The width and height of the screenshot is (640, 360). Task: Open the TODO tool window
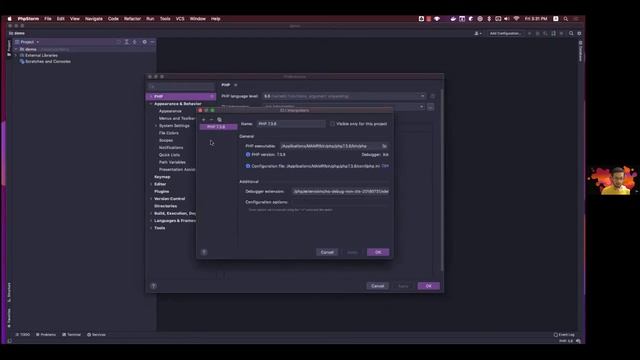[23, 335]
